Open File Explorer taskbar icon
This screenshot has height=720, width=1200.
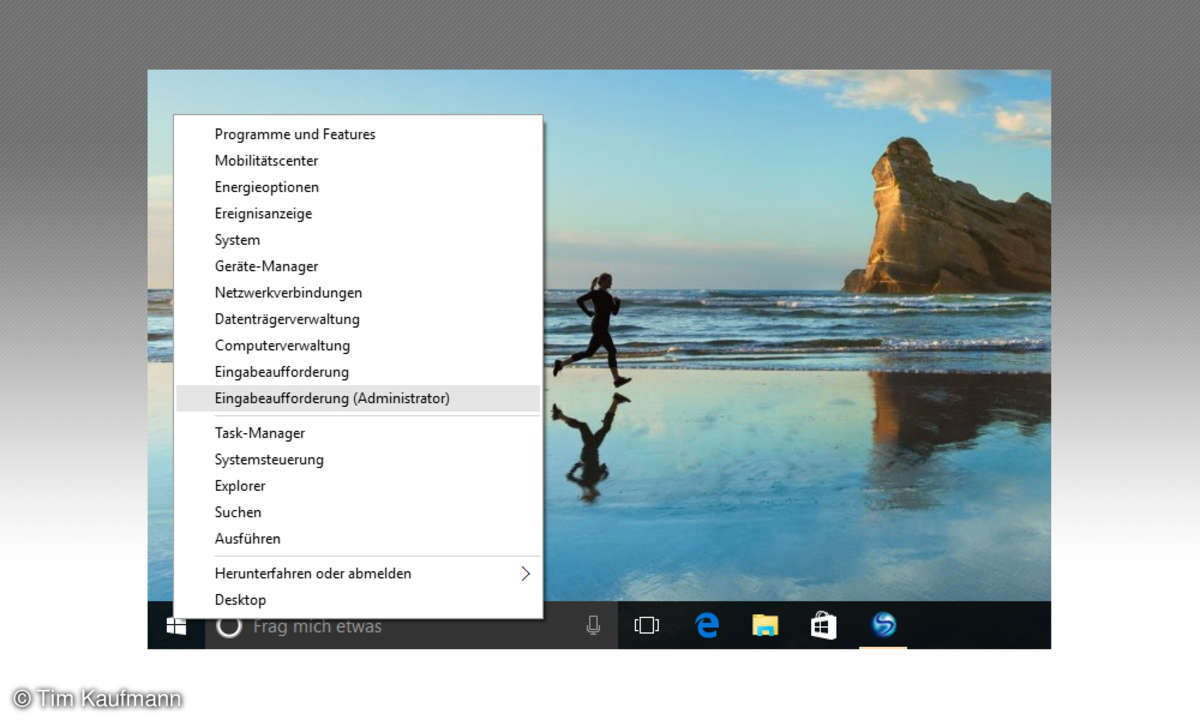[x=765, y=626]
